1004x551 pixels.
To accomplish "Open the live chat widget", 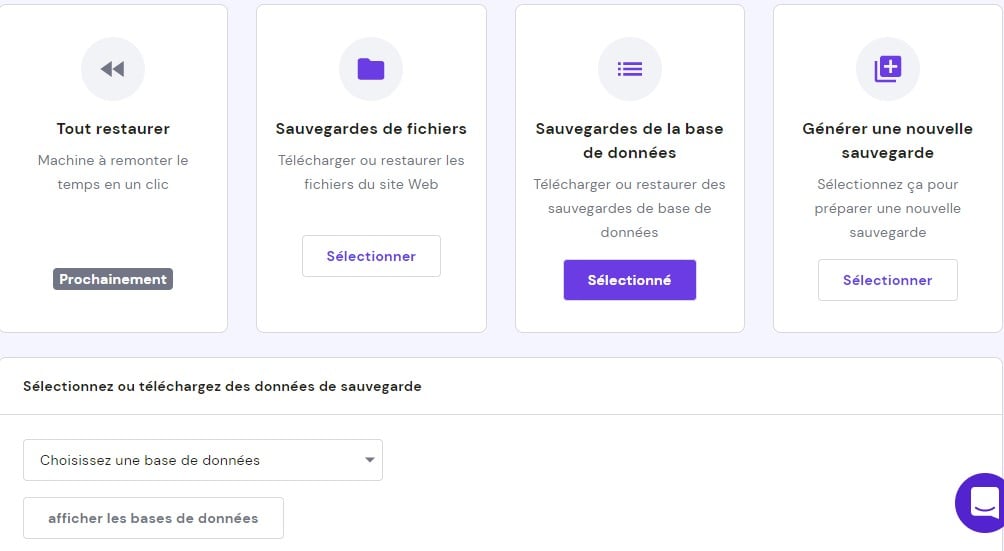I will click(x=983, y=502).
